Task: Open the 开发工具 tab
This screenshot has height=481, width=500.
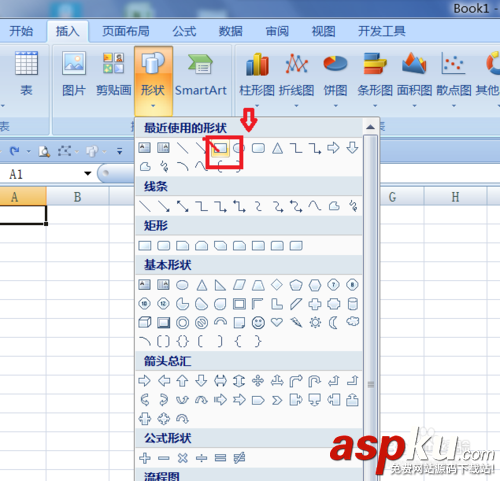Action: [x=382, y=31]
